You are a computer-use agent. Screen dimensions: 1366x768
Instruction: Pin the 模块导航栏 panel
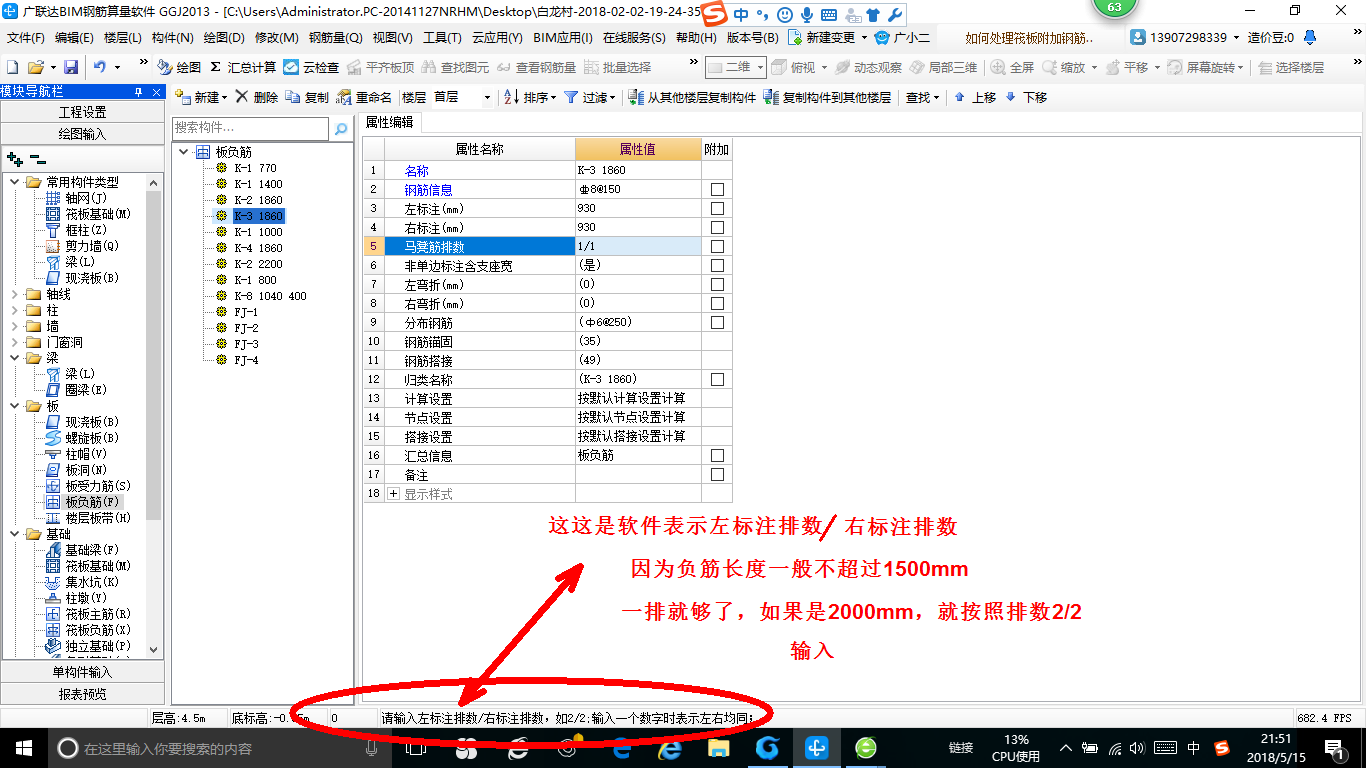tap(138, 92)
